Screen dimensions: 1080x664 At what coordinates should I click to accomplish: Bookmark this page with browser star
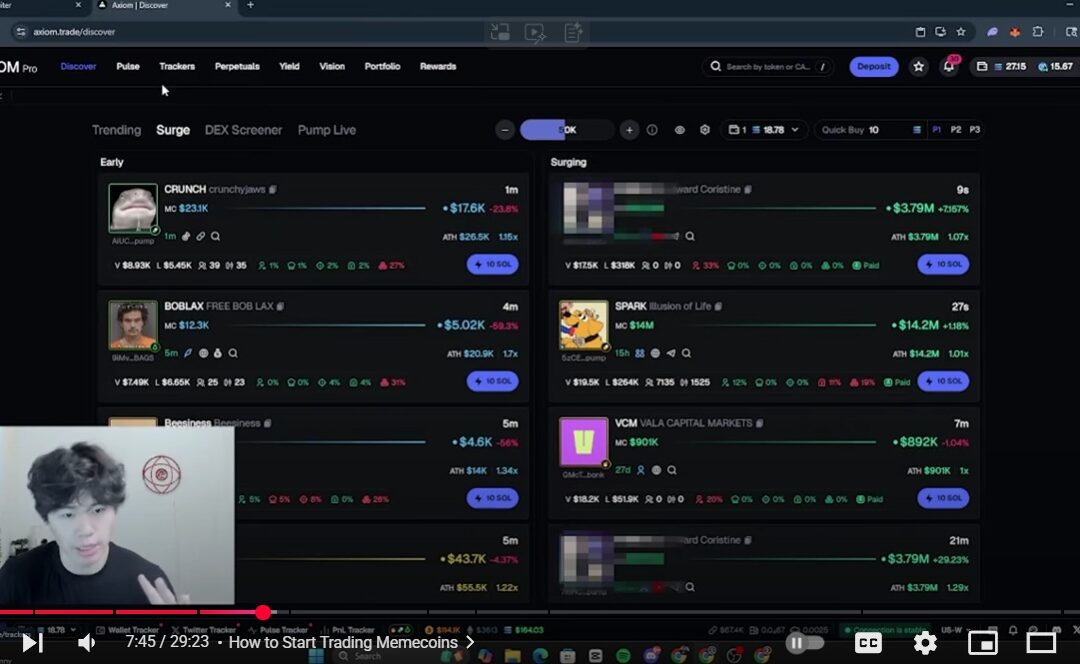[961, 32]
